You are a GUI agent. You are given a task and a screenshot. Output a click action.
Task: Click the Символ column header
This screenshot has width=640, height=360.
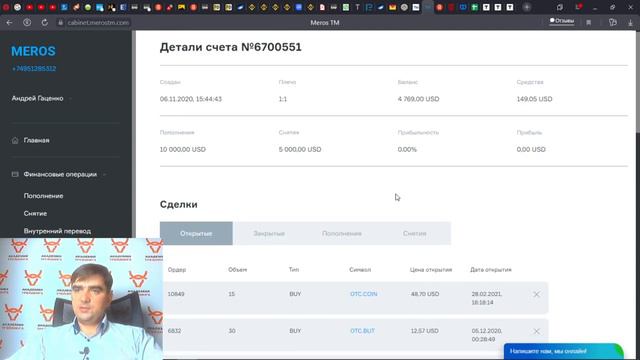click(x=360, y=270)
